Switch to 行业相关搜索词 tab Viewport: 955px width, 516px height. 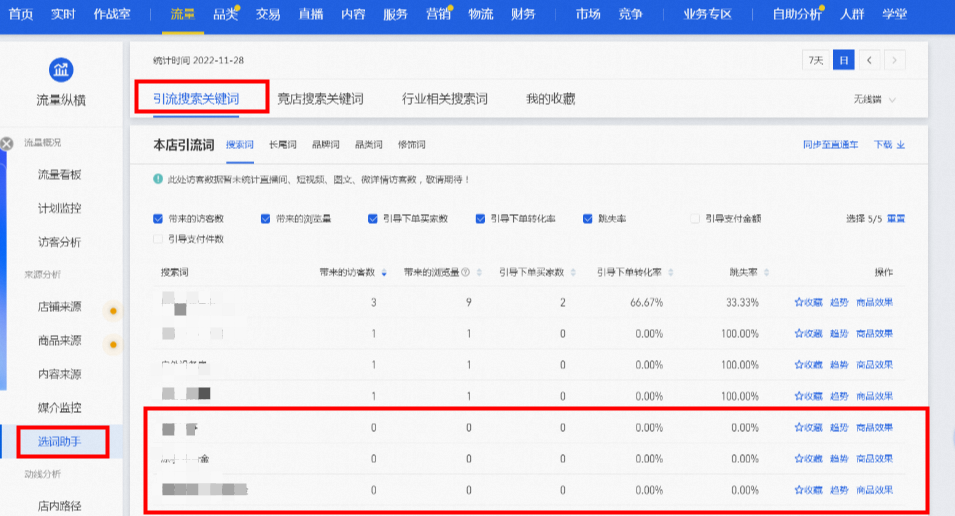(445, 99)
